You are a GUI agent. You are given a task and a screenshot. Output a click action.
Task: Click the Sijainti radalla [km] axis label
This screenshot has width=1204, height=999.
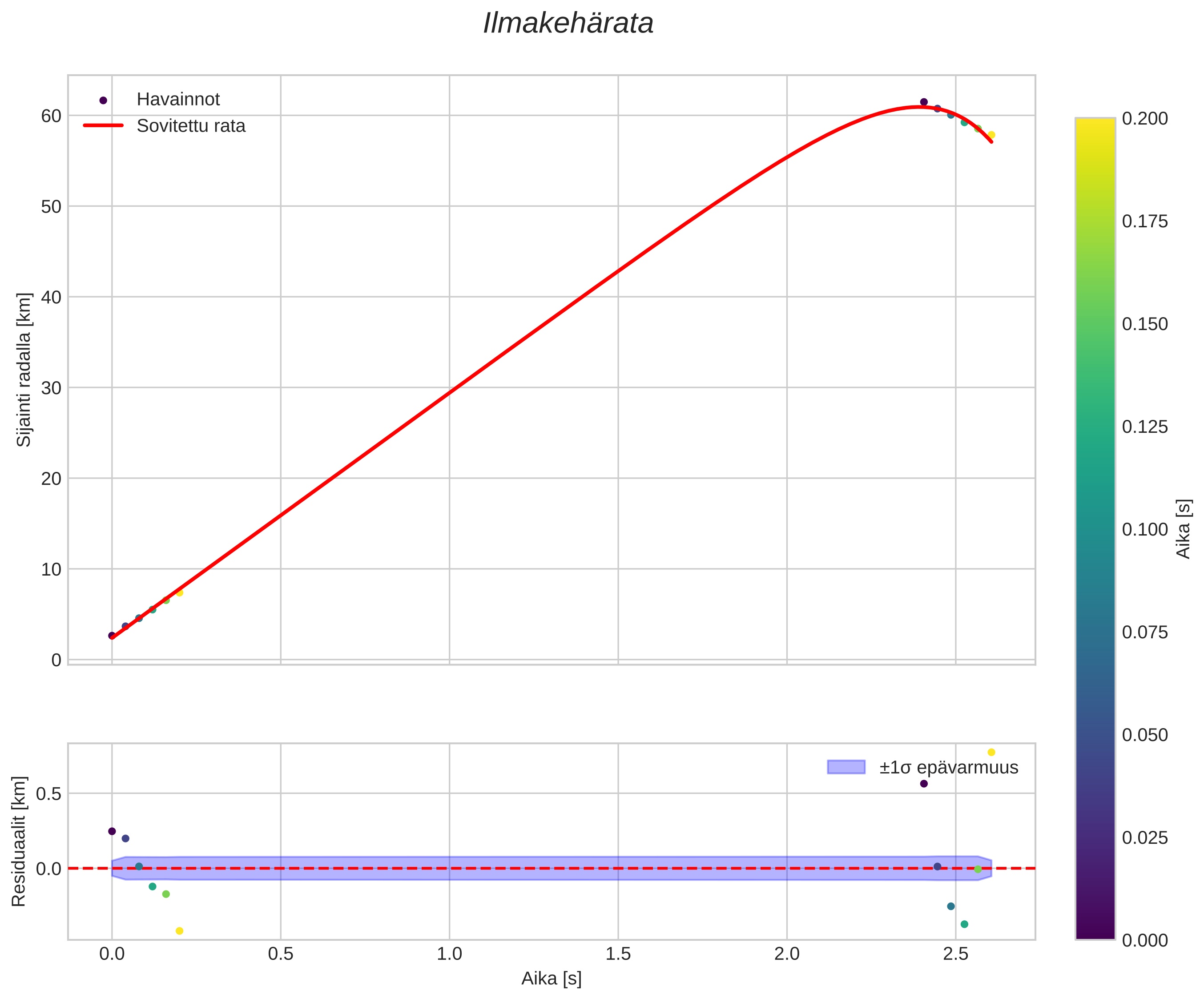point(24,370)
